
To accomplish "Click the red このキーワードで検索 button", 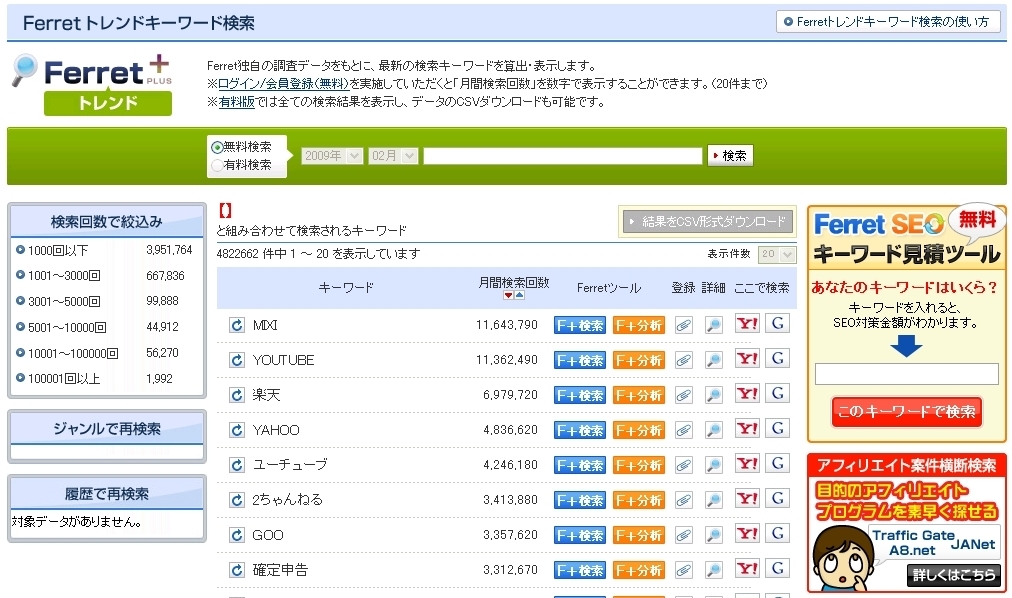I will coord(907,412).
